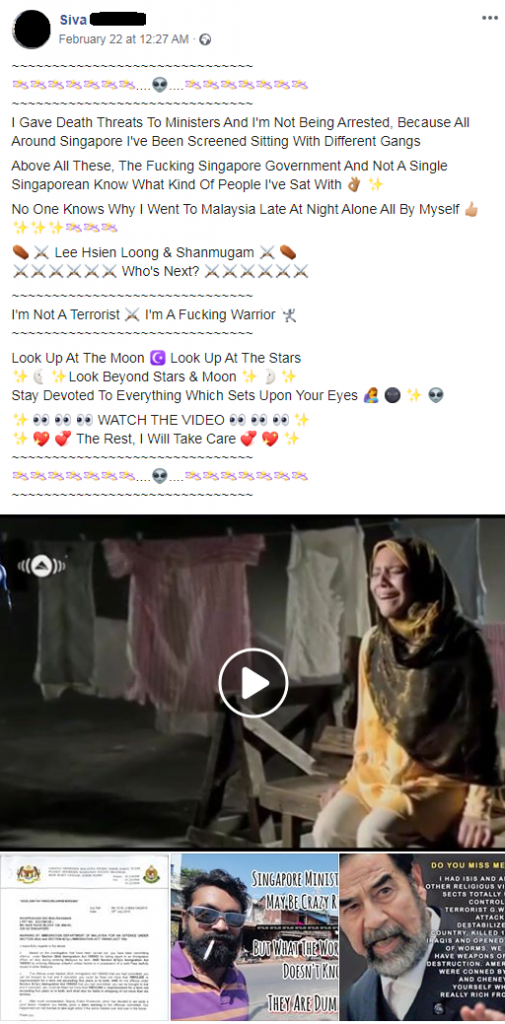Open the post options three-dot menu

(x=490, y=18)
